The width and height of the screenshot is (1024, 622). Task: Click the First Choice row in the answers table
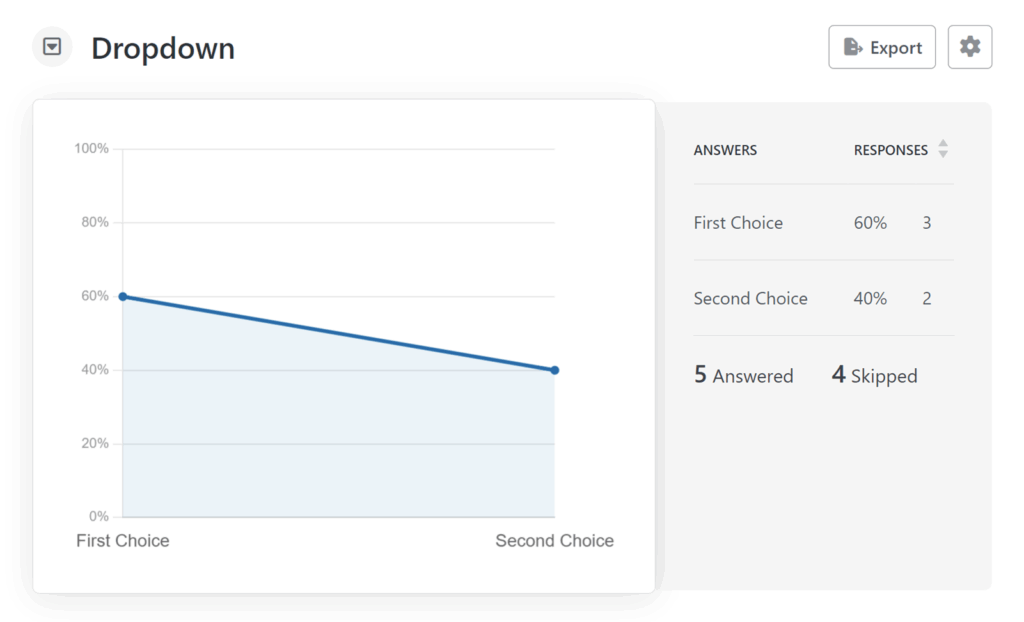pos(738,223)
